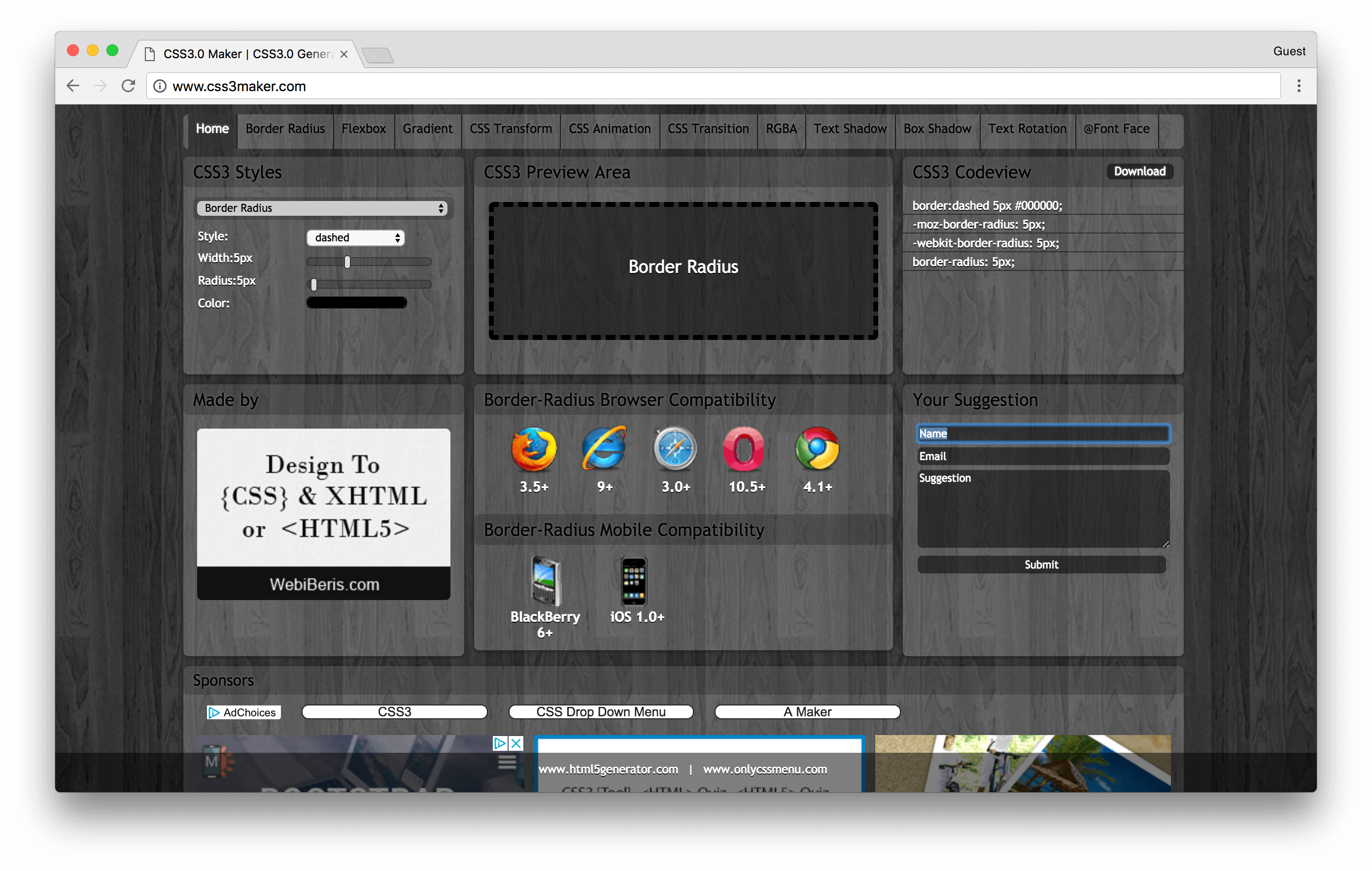Open the dashed Style dropdown
The image size is (1372, 871).
click(x=355, y=237)
